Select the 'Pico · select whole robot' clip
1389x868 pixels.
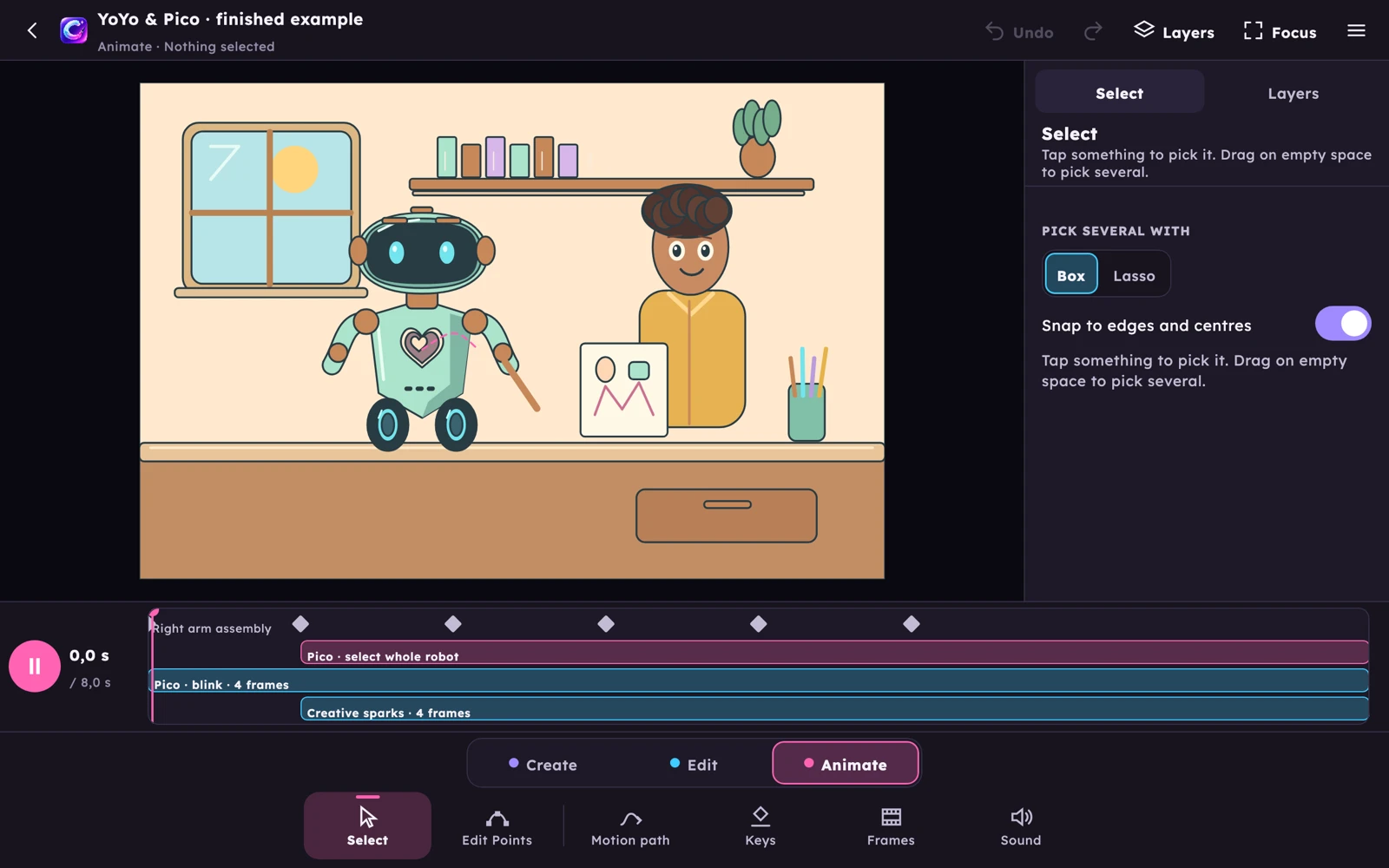[x=834, y=653]
